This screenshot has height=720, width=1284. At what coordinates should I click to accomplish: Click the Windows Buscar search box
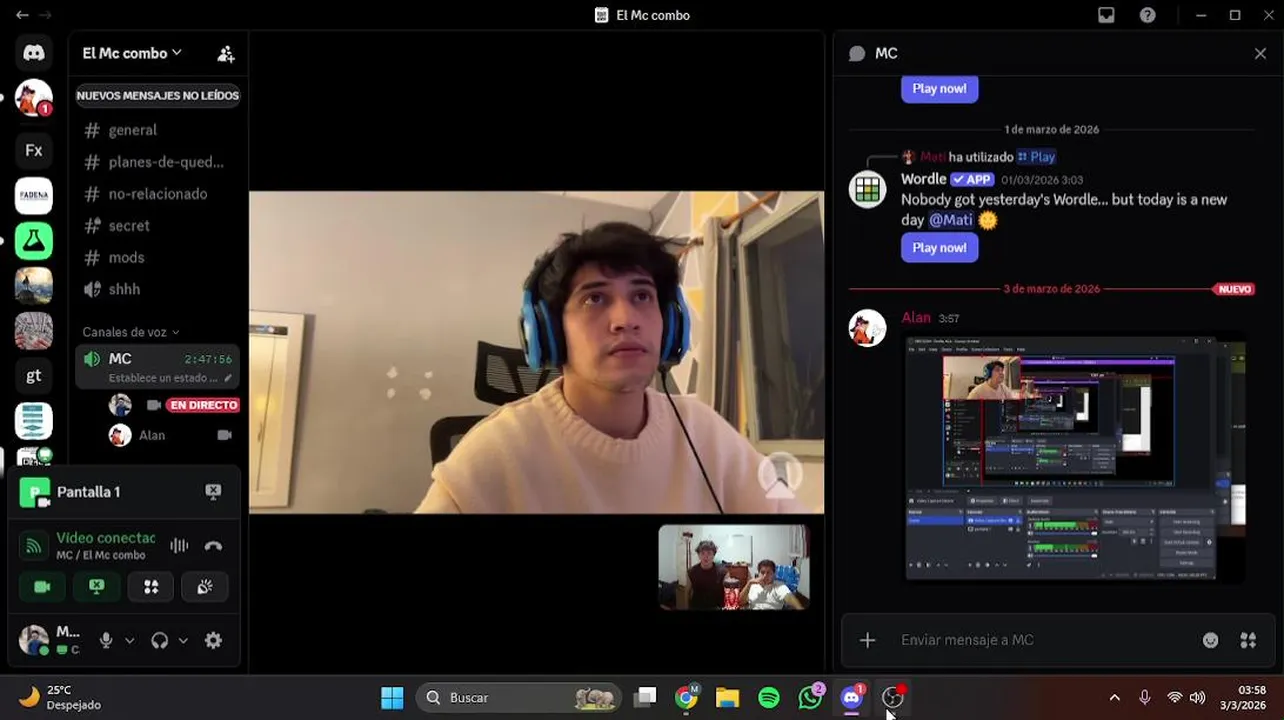click(x=518, y=697)
